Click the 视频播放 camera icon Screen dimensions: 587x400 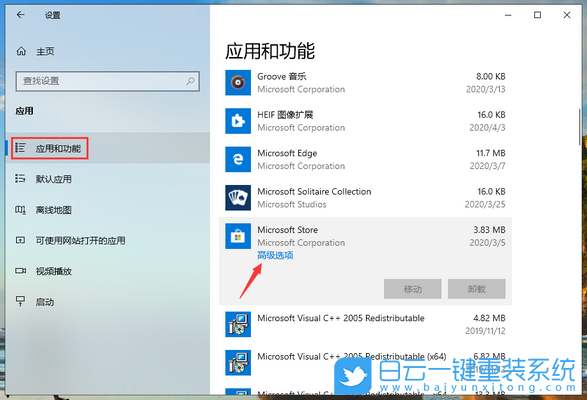click(20, 271)
